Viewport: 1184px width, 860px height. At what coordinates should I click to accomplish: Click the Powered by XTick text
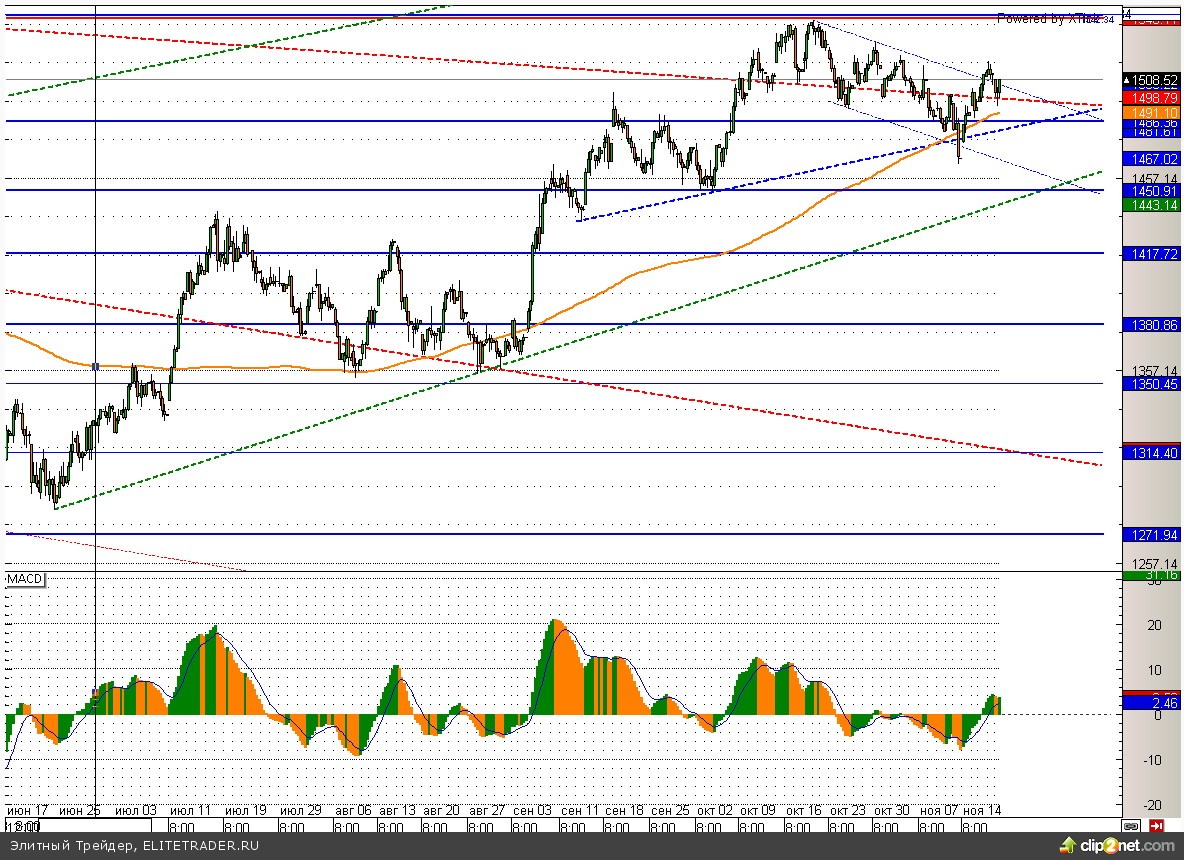[1049, 19]
